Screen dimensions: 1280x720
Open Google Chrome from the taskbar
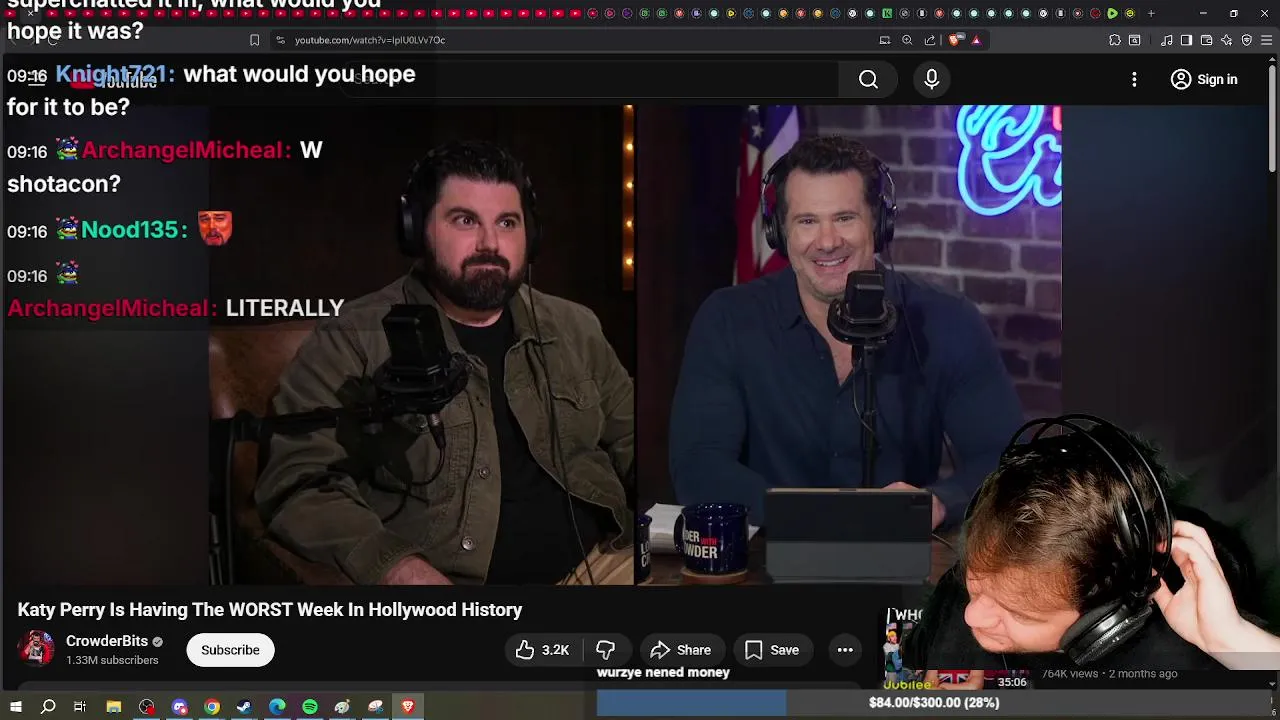[x=212, y=707]
